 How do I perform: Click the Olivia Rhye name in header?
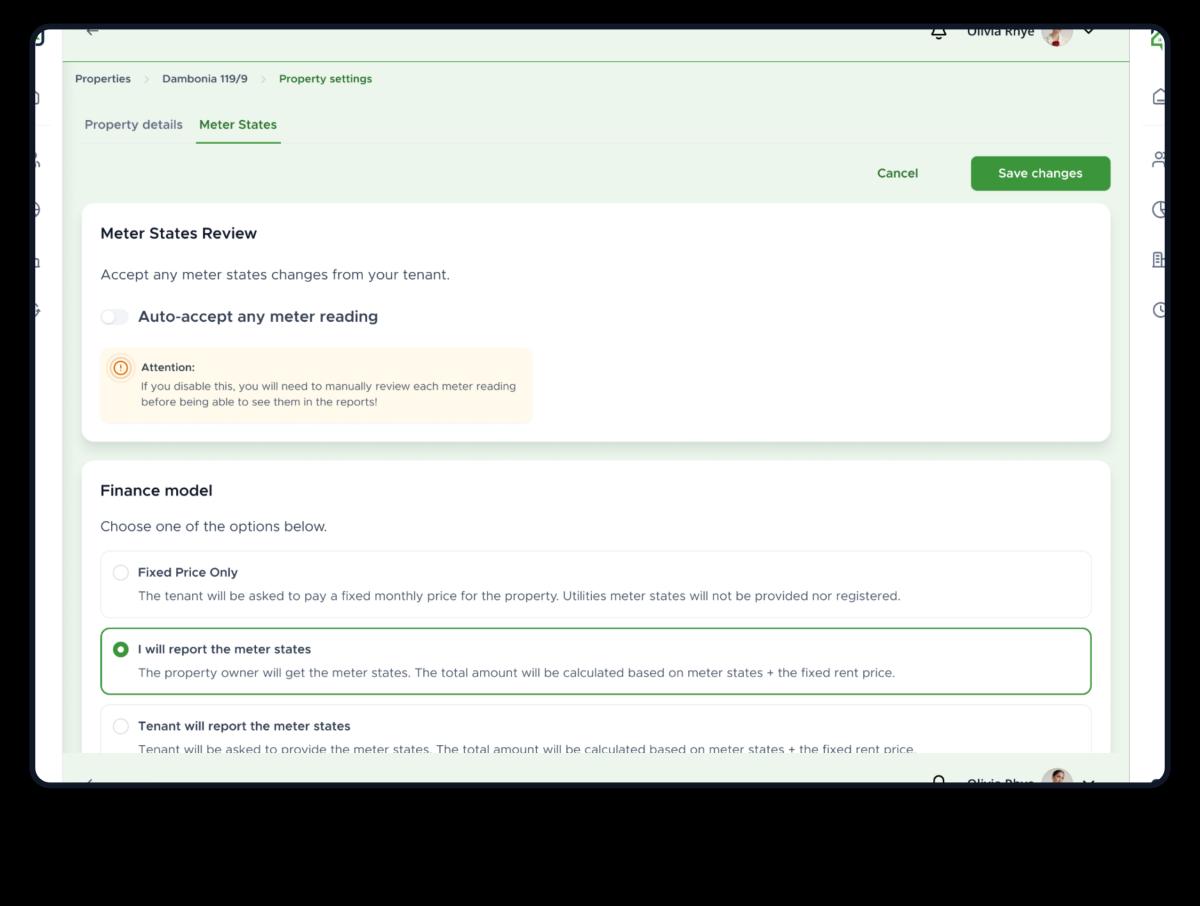point(1000,33)
